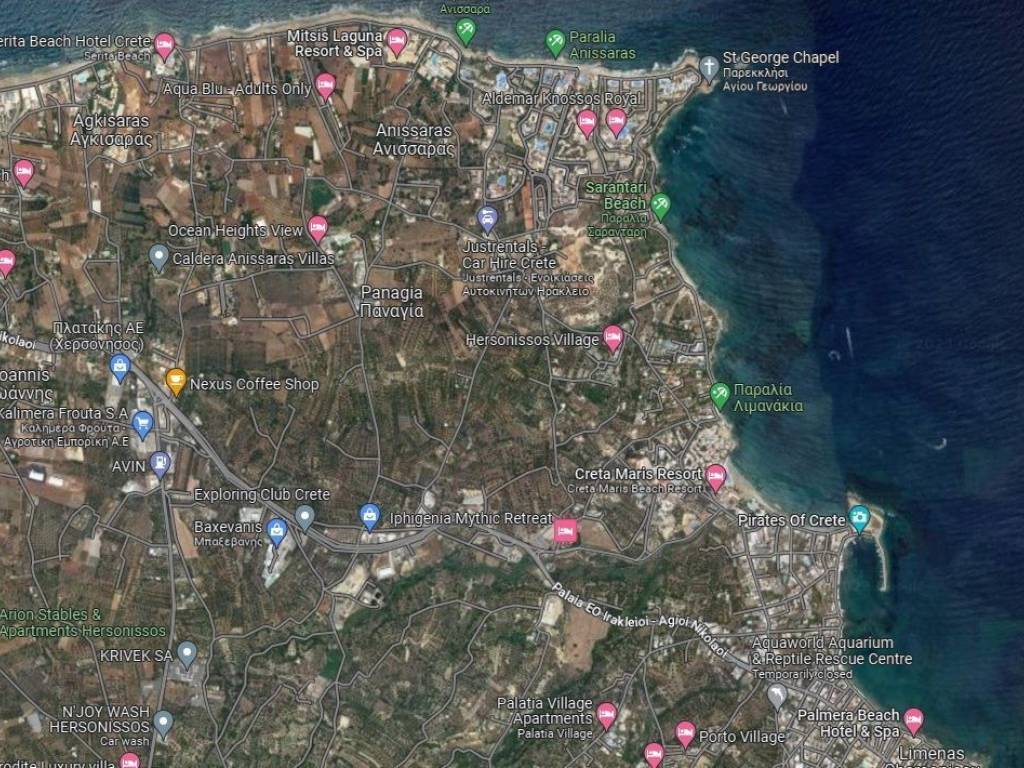The height and width of the screenshot is (768, 1024).
Task: Click the Hersonissos Village hotel marker
Action: pyautogui.click(x=613, y=338)
